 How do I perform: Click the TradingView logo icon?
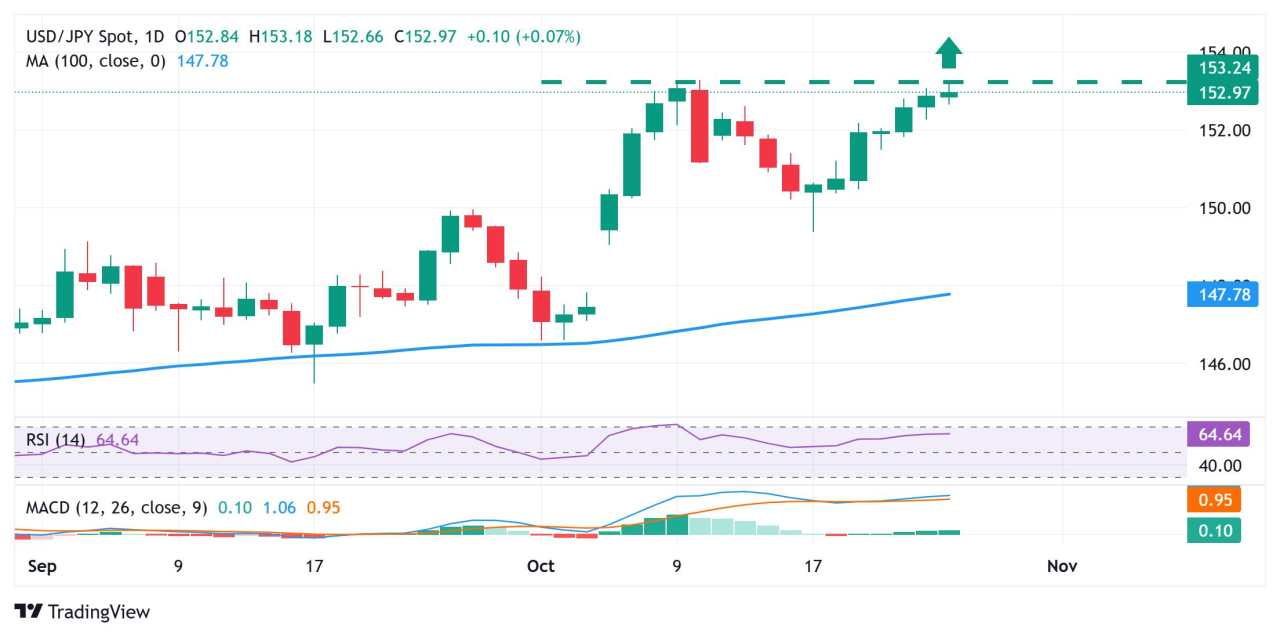[29, 611]
